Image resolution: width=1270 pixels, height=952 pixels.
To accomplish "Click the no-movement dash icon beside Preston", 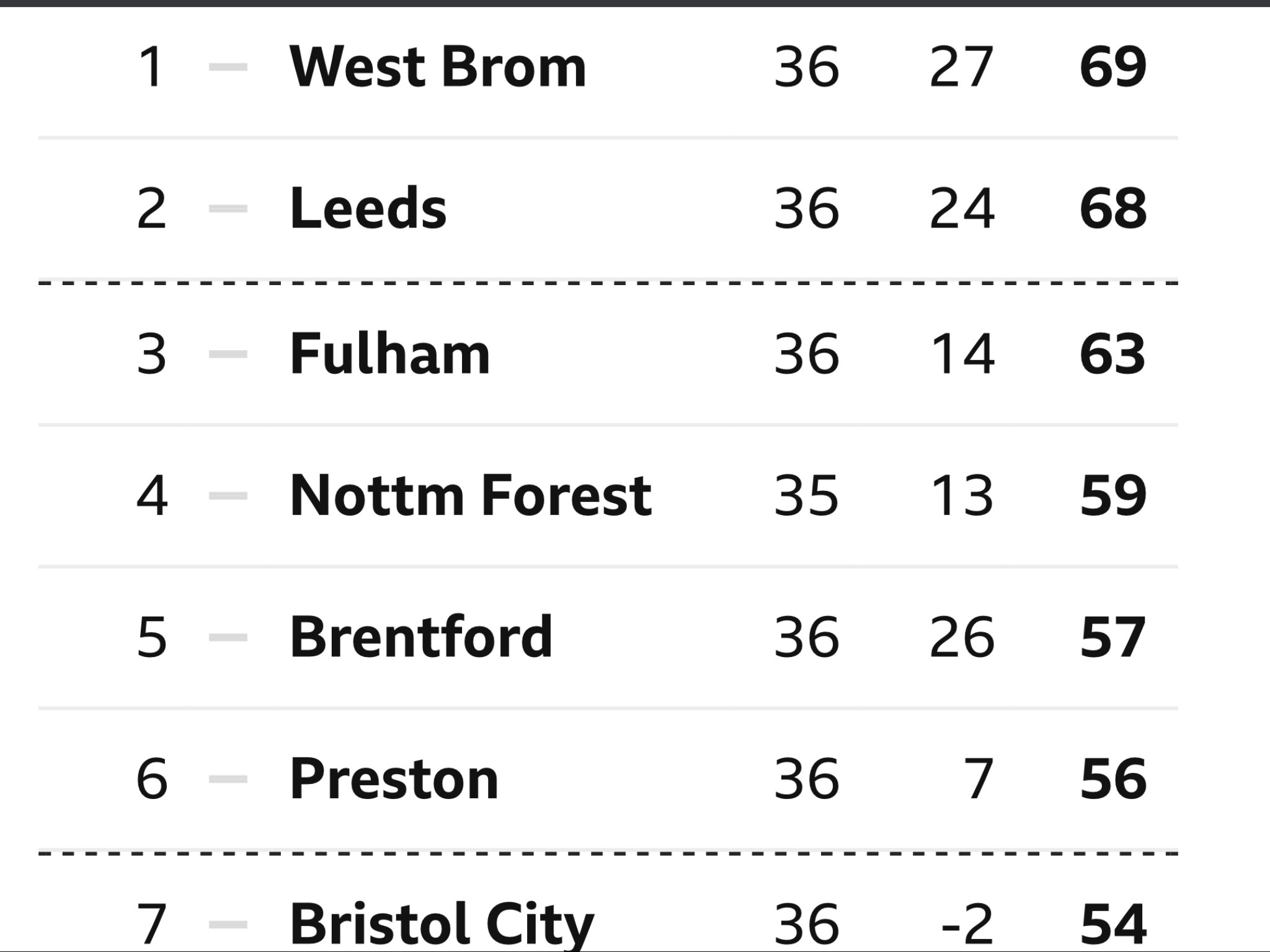I will [x=228, y=778].
